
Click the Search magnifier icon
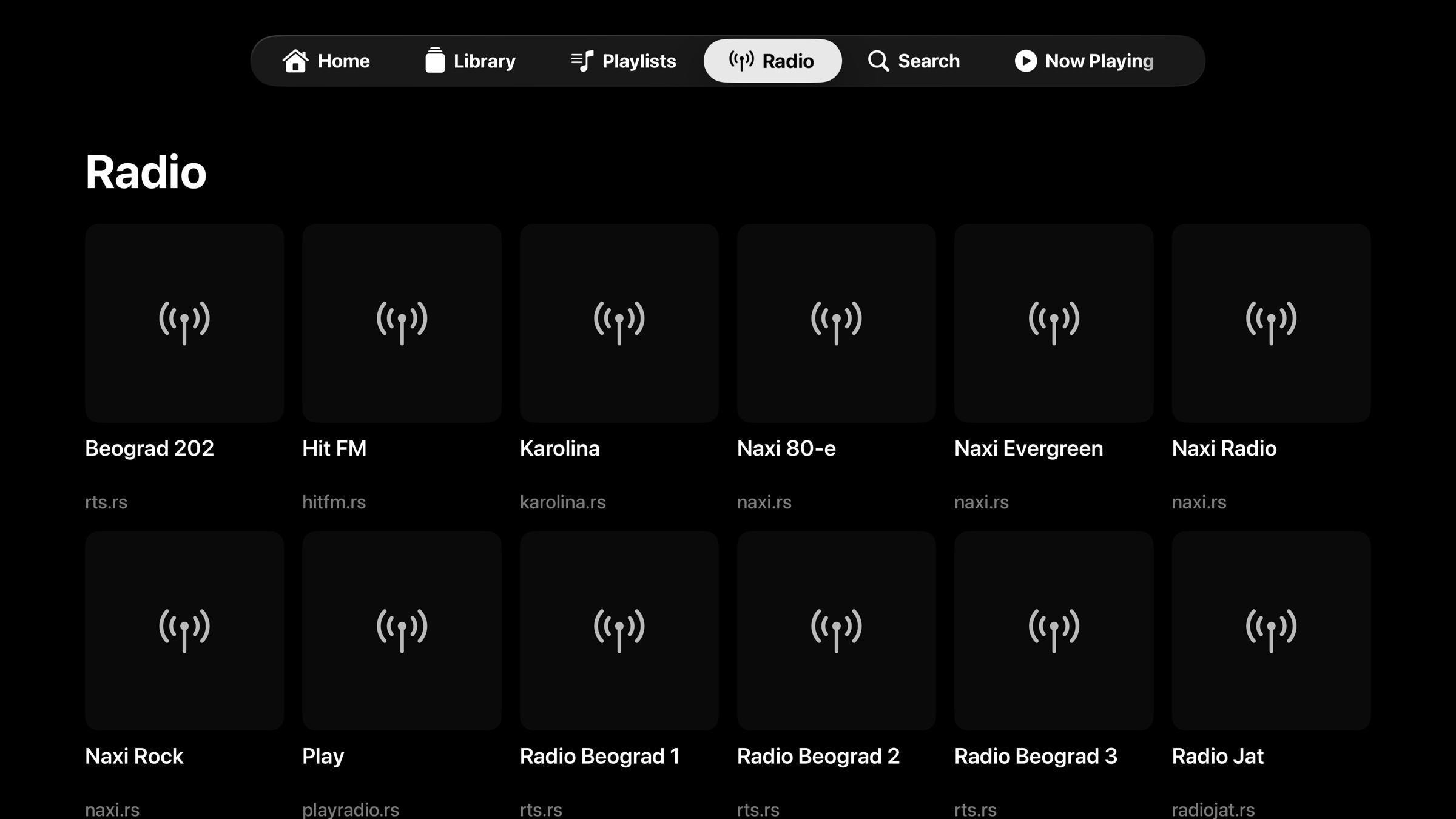coord(878,61)
